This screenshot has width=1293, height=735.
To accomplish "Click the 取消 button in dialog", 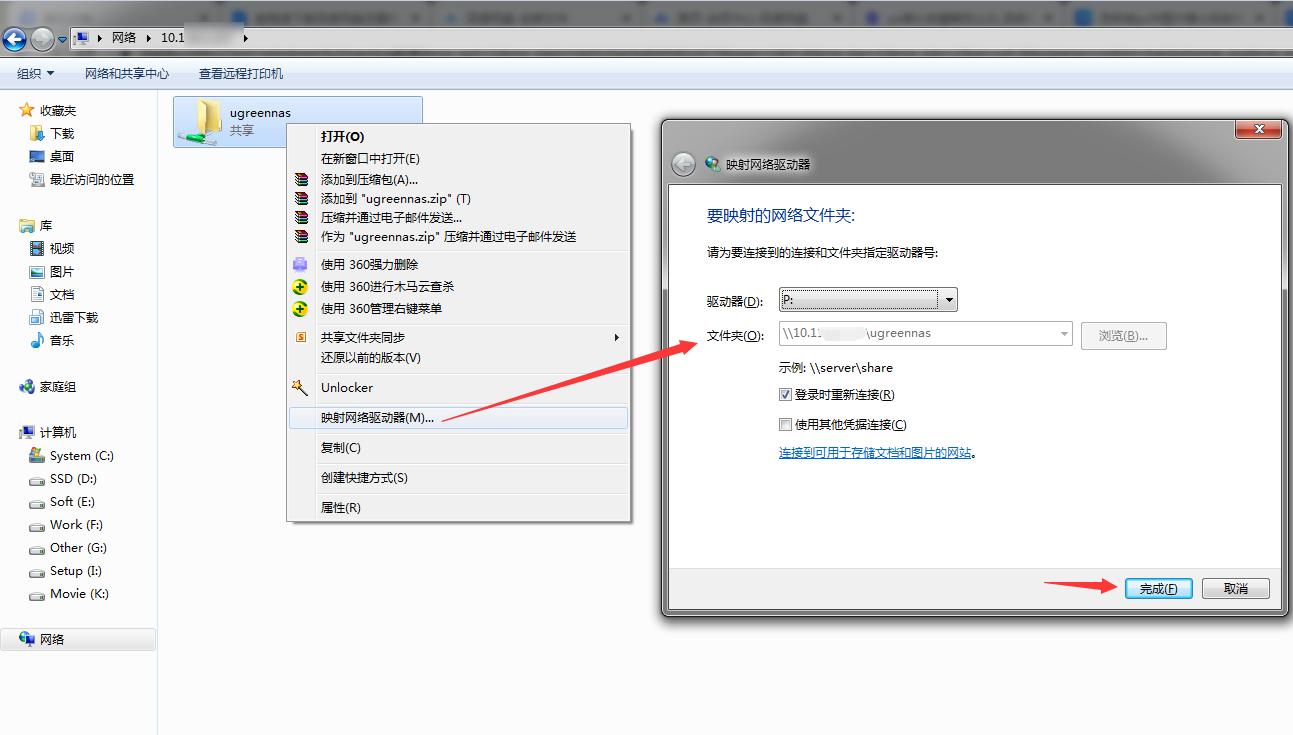I will click(1236, 588).
